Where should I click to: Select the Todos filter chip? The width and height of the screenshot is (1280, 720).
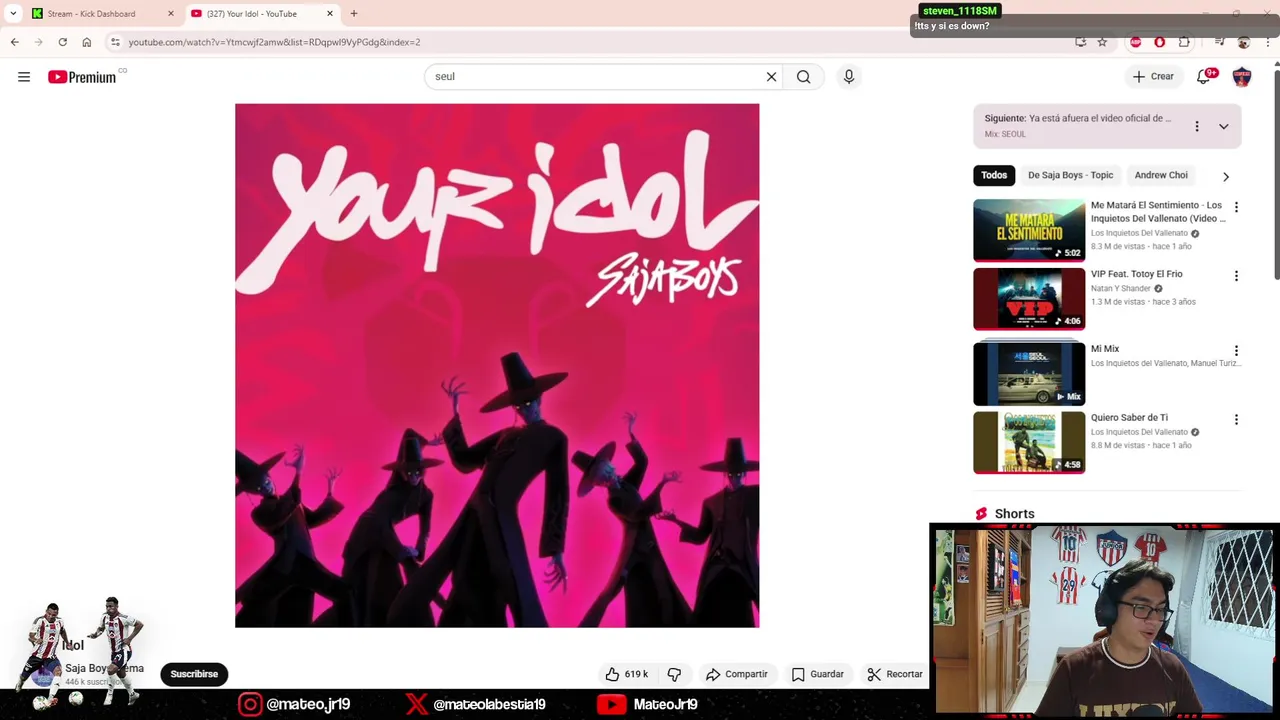tap(994, 175)
